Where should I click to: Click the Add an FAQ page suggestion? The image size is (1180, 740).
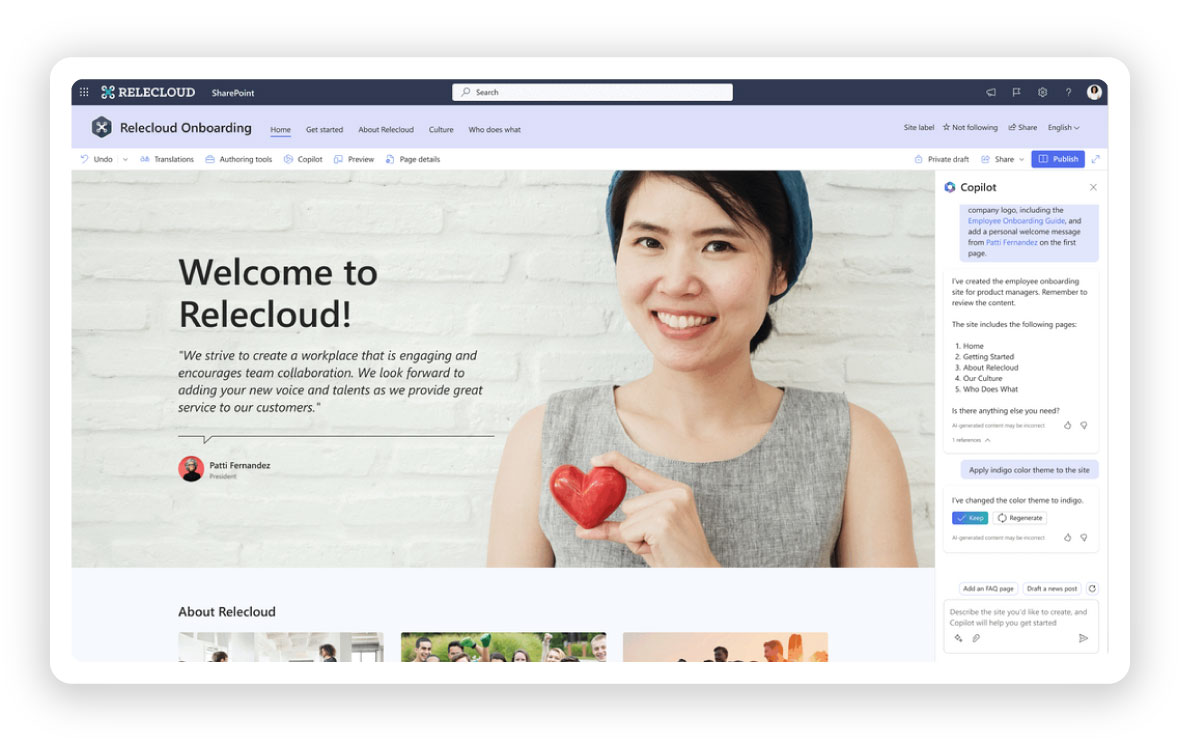click(x=988, y=589)
